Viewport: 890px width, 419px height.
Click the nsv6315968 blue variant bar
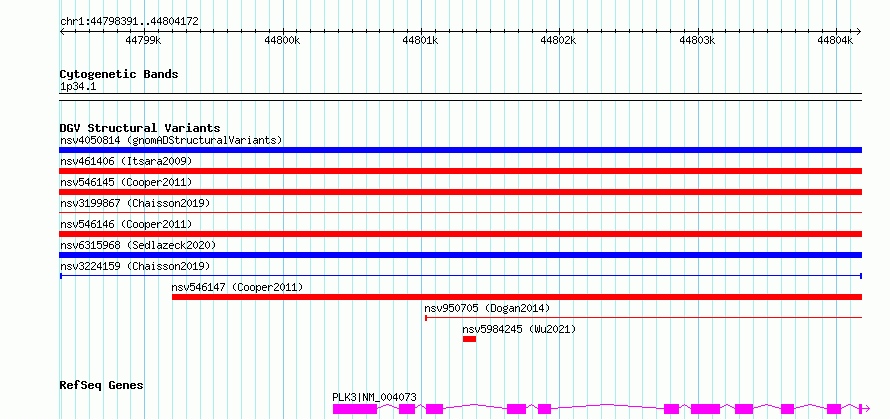point(460,255)
